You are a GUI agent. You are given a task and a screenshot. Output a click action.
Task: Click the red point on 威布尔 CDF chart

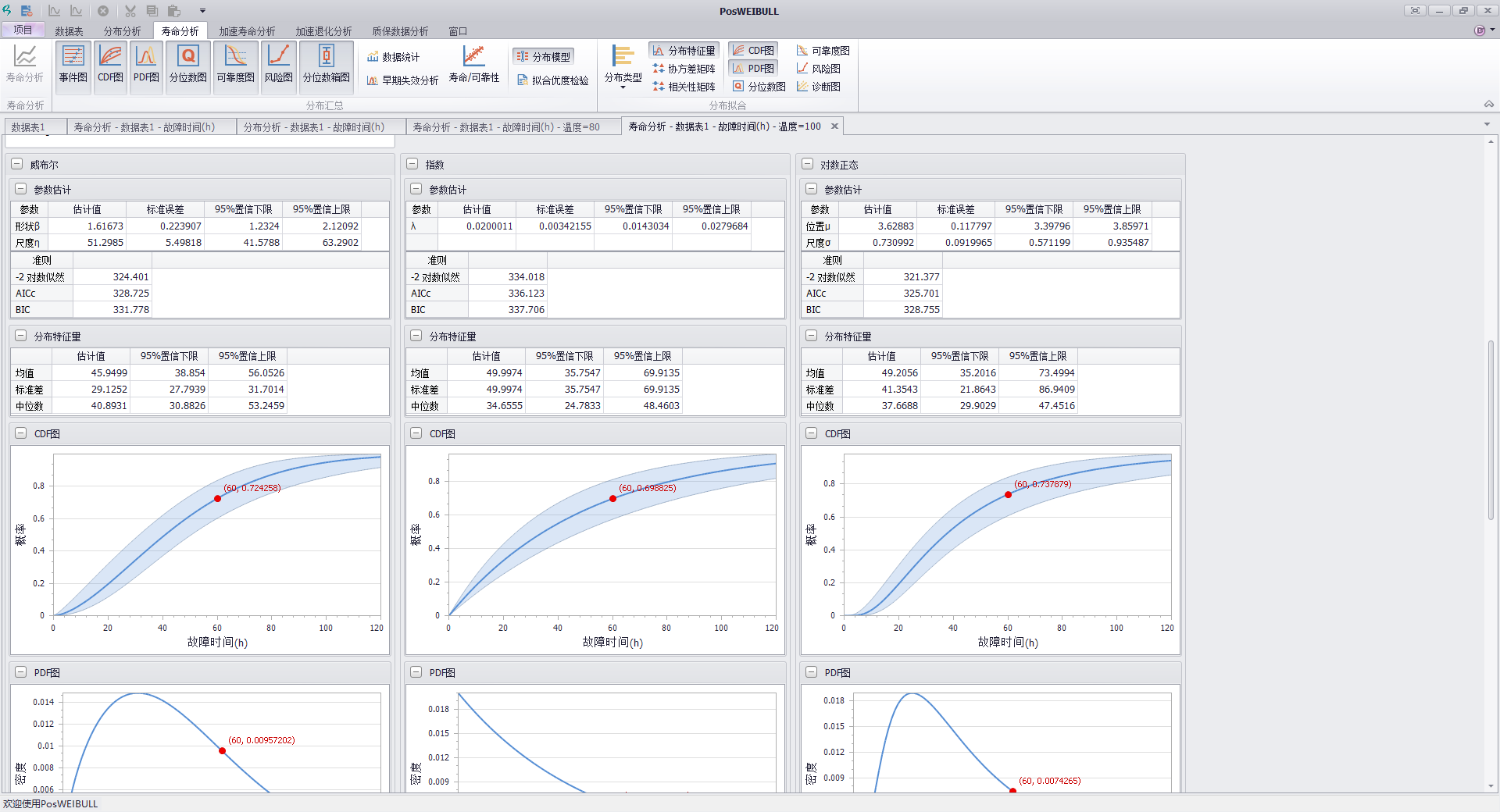[217, 498]
